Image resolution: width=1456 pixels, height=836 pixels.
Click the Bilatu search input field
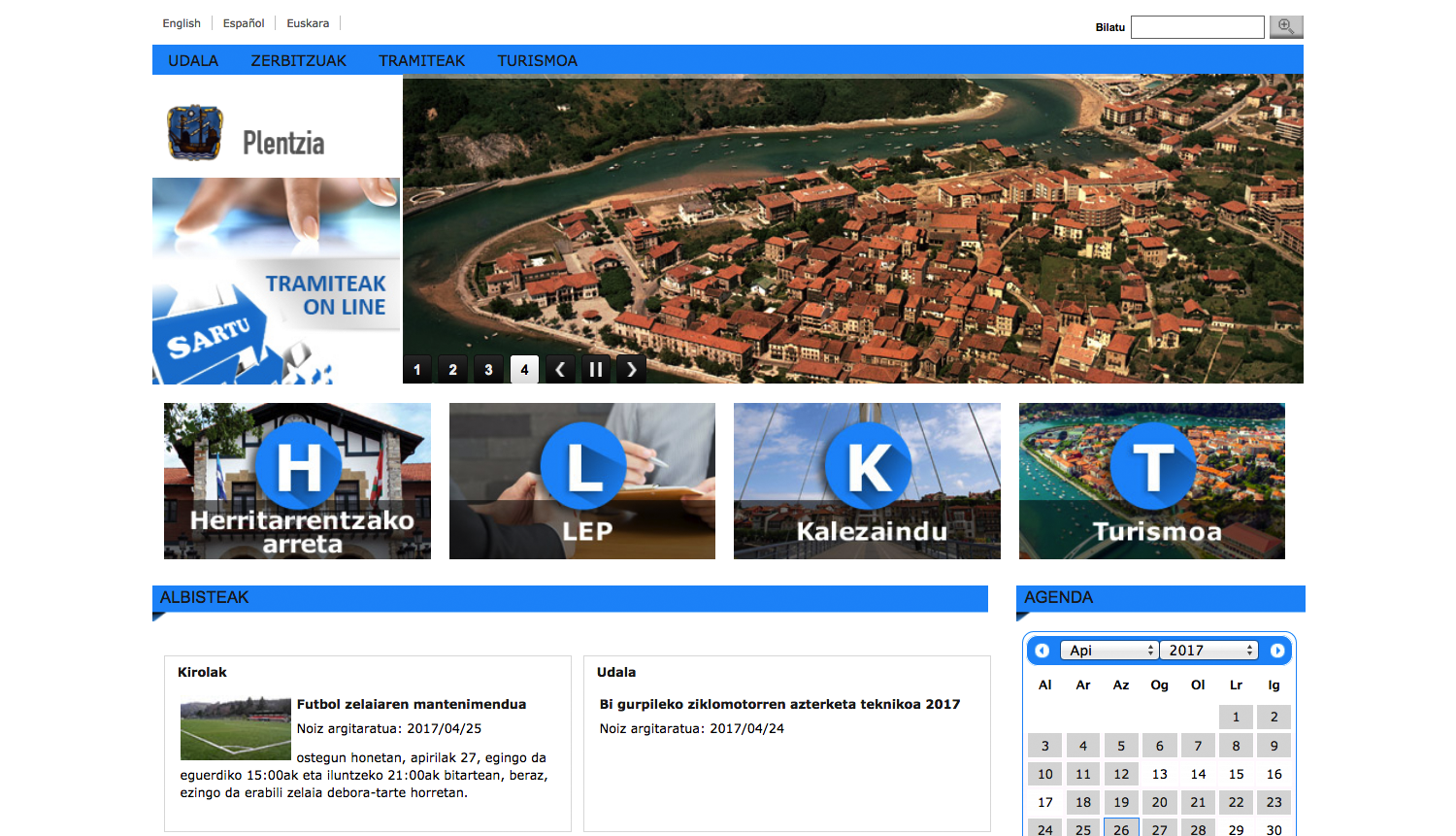point(1198,27)
